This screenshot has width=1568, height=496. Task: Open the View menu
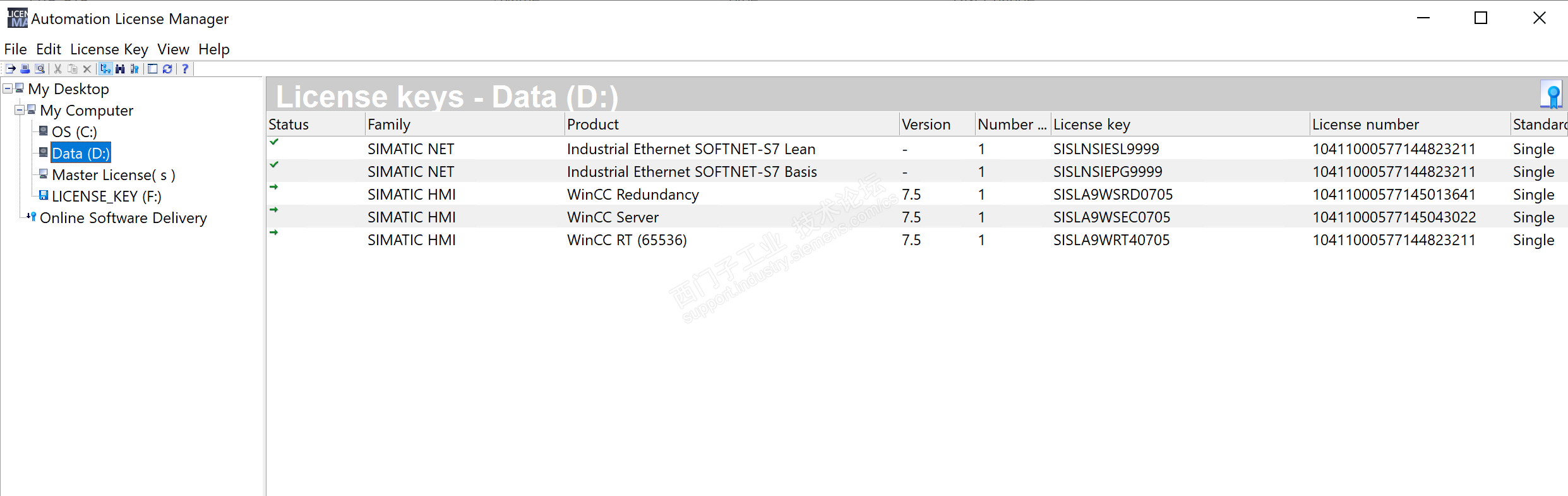[173, 49]
